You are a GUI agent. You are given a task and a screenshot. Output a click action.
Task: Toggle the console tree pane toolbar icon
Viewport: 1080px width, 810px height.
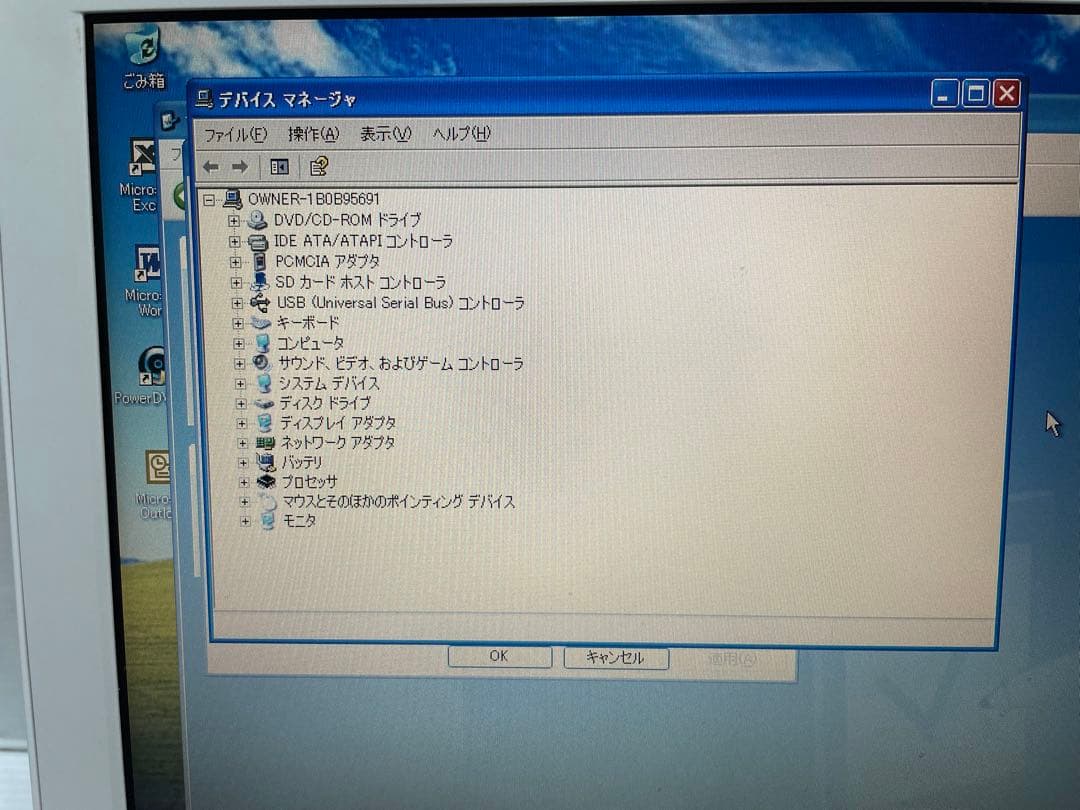click(279, 167)
